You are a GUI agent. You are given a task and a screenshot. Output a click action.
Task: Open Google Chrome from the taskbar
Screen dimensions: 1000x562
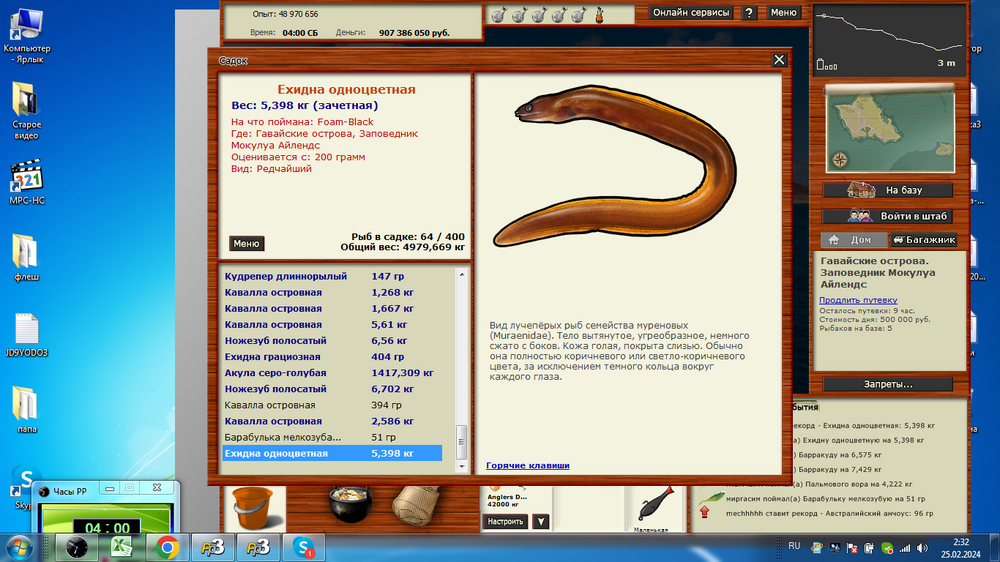[167, 547]
